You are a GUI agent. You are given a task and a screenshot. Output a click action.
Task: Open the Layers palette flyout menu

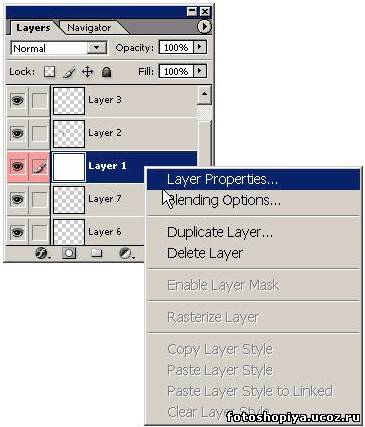point(204,27)
